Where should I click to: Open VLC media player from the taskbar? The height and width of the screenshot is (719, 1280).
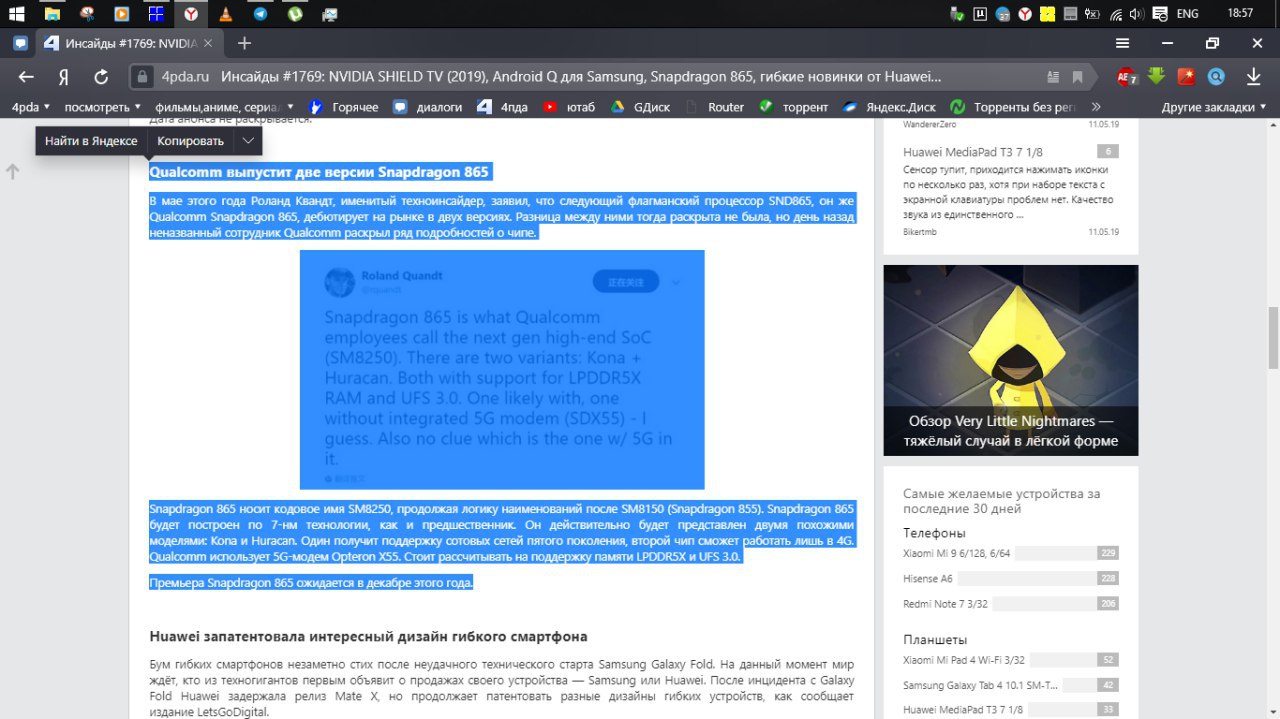(x=225, y=14)
